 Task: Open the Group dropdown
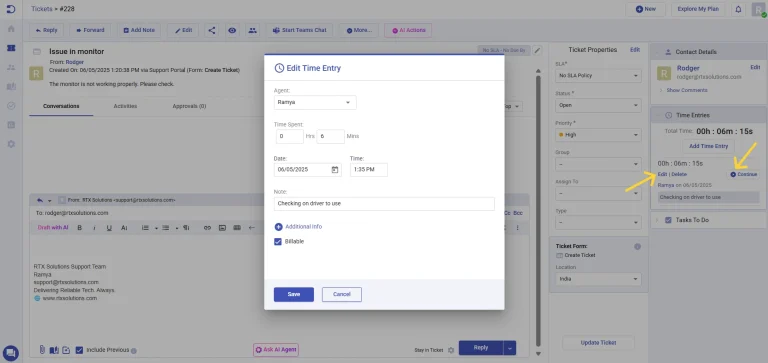click(598, 164)
